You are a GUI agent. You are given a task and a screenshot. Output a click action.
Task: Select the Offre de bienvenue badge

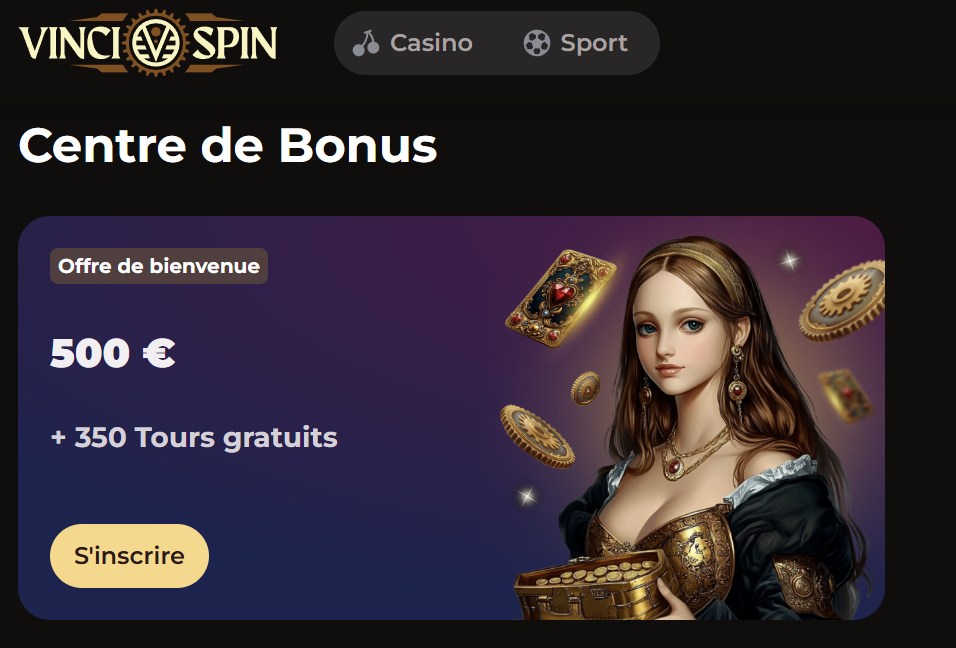click(159, 266)
